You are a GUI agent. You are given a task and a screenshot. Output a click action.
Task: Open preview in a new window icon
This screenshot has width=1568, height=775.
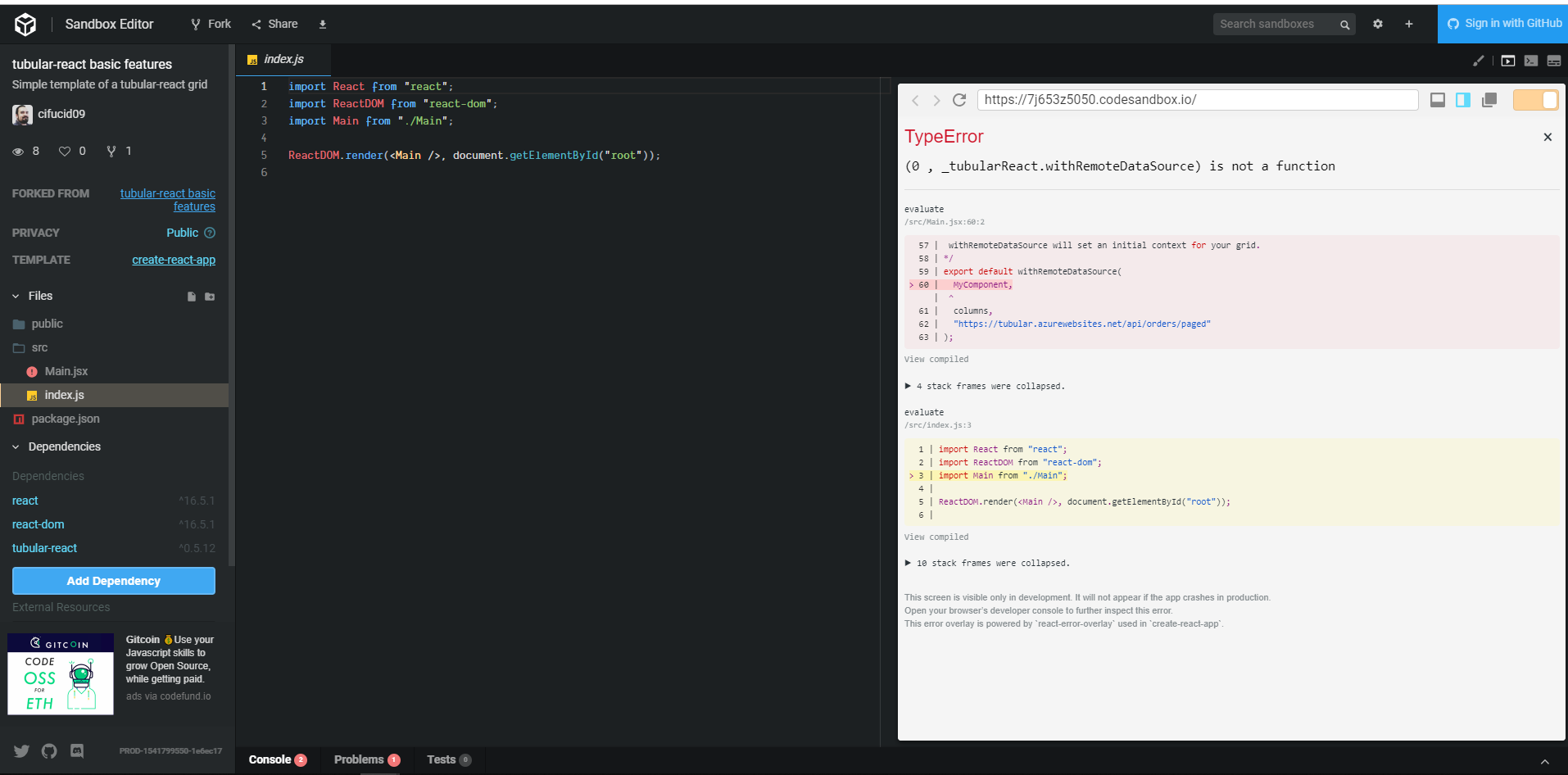coord(1489,100)
